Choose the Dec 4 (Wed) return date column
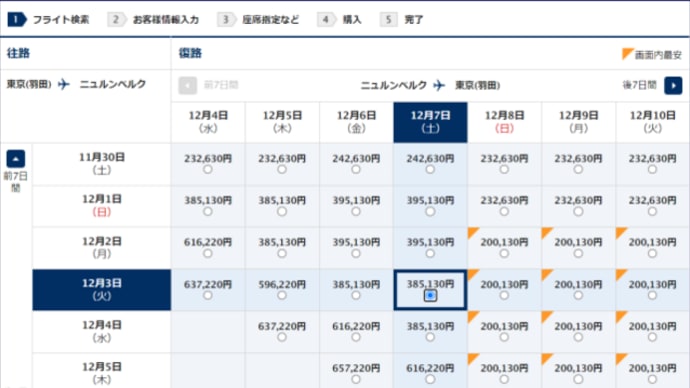The width and height of the screenshot is (690, 388). point(208,122)
